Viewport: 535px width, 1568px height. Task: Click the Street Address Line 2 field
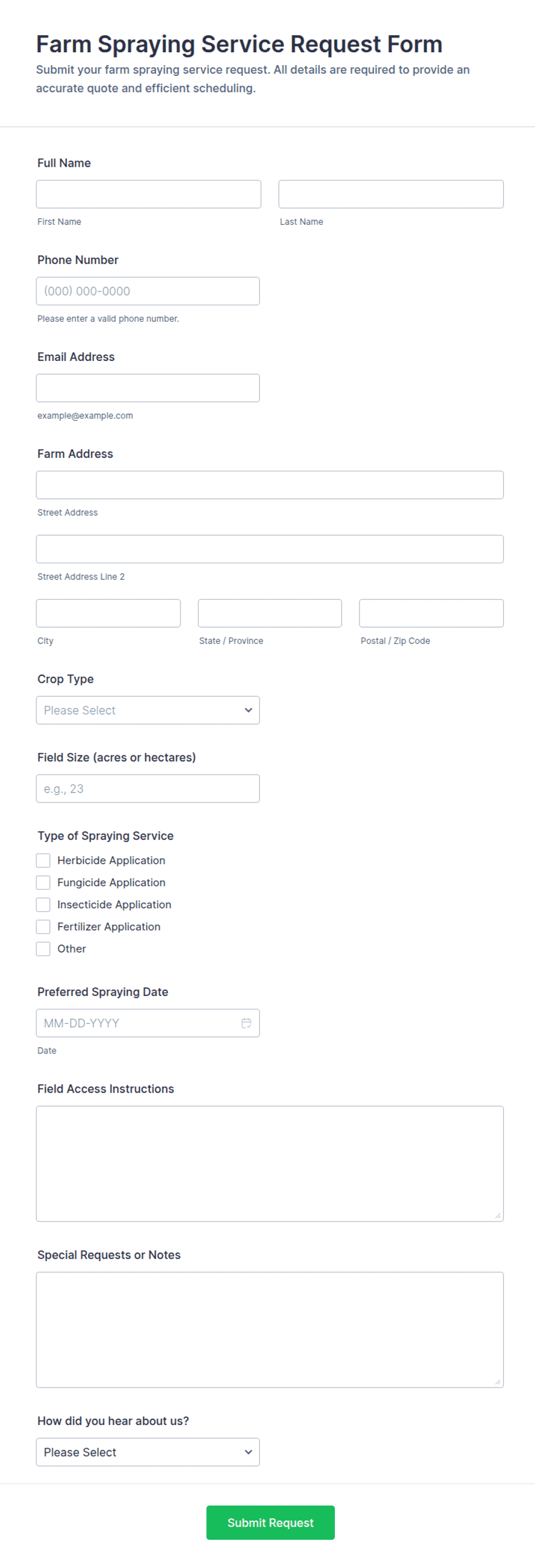pyautogui.click(x=270, y=549)
